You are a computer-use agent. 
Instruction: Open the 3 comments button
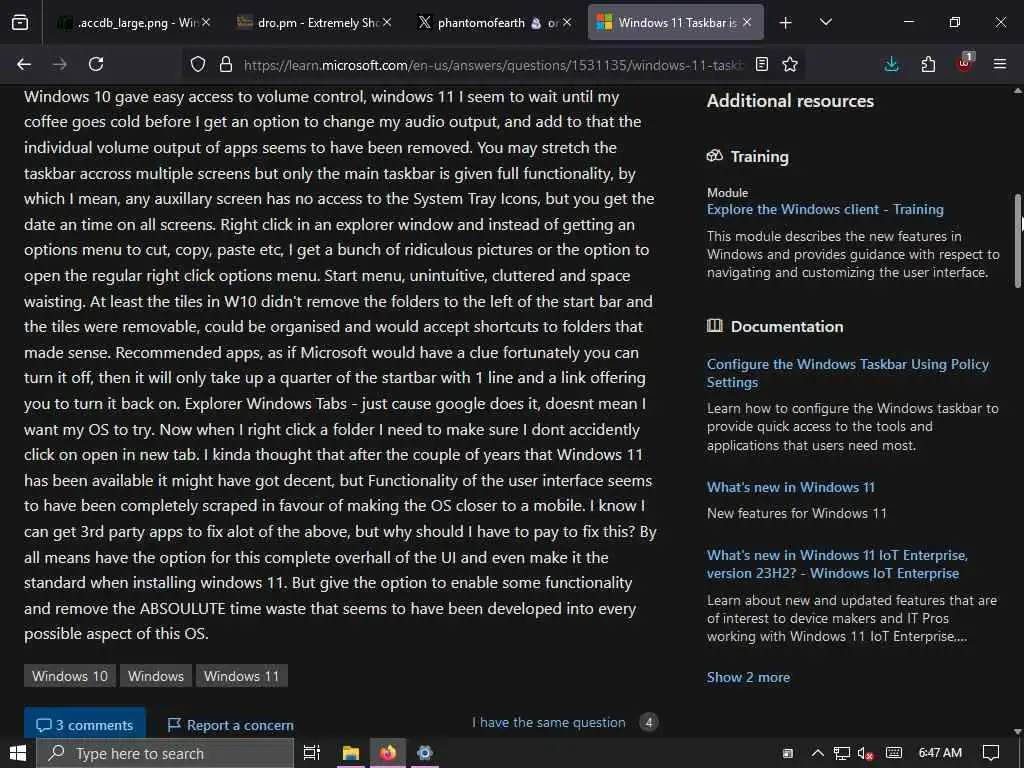85,724
